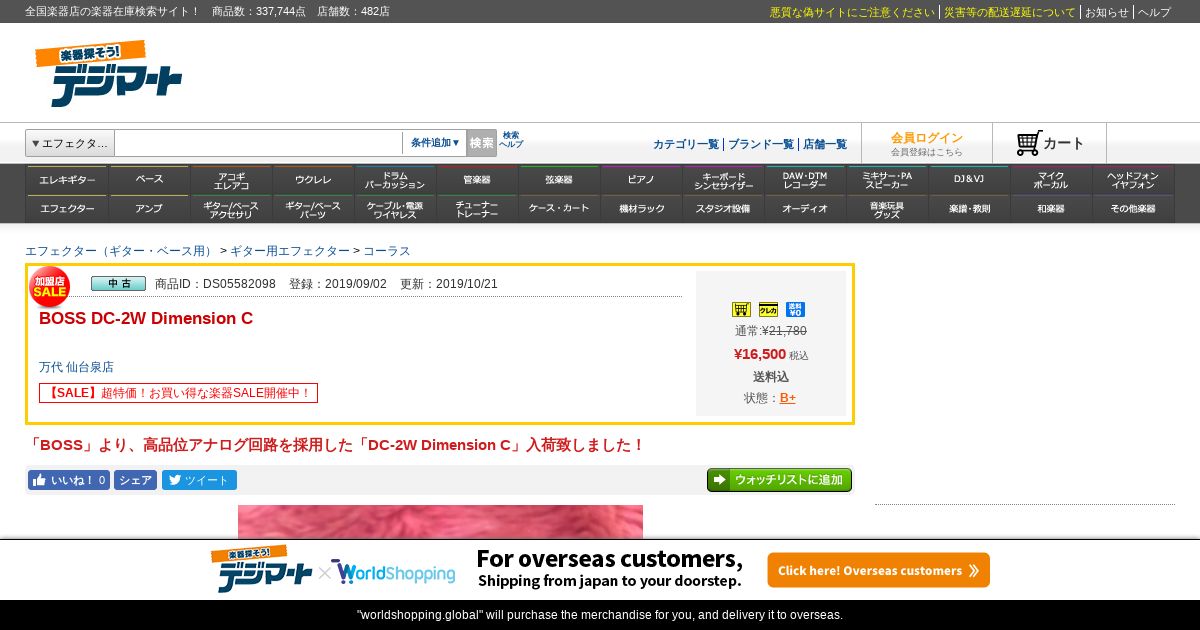Open breadcrumb ギター用エフェクター
The height and width of the screenshot is (630, 1200).
(290, 251)
